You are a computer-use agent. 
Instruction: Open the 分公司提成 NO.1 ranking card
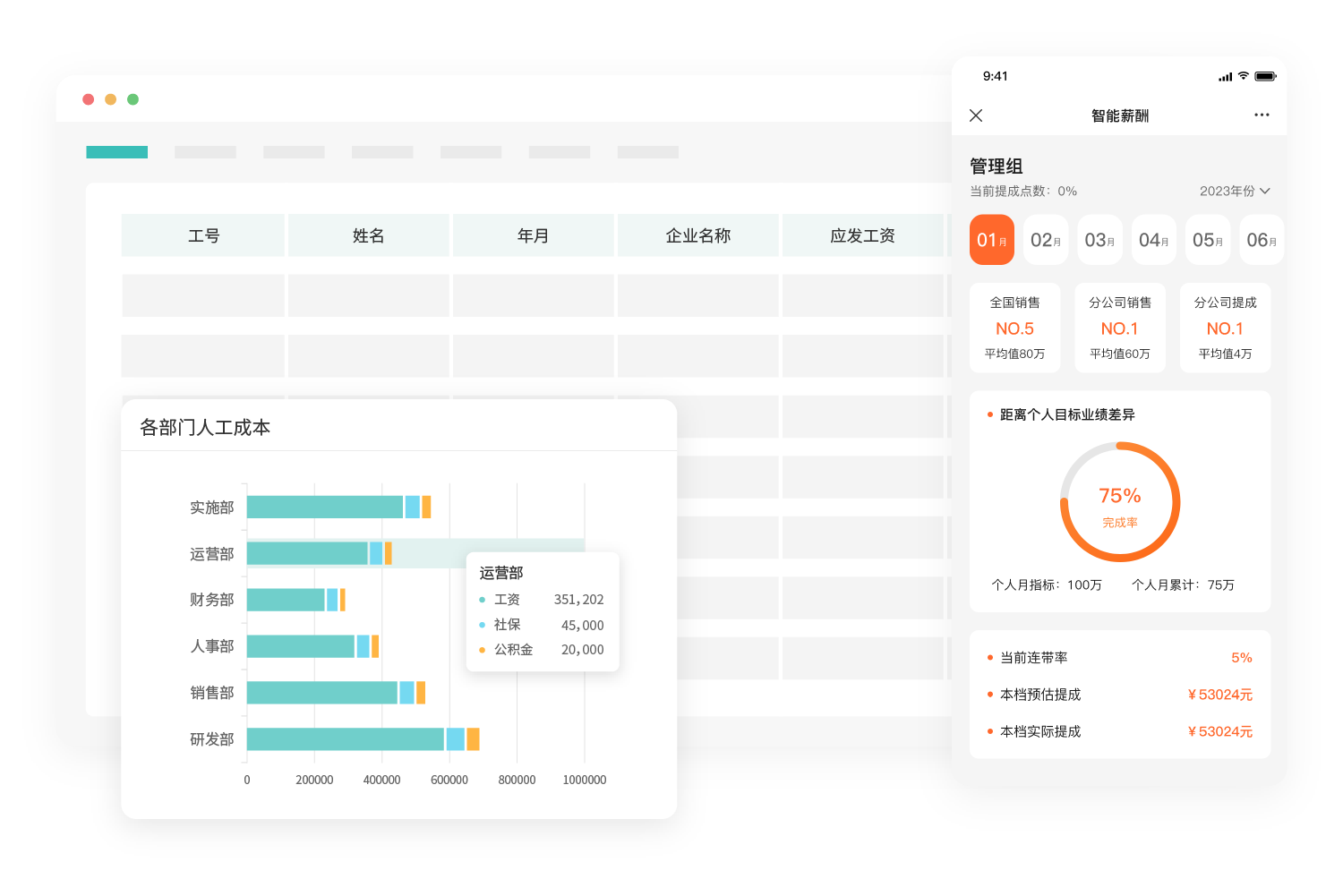pos(1225,328)
